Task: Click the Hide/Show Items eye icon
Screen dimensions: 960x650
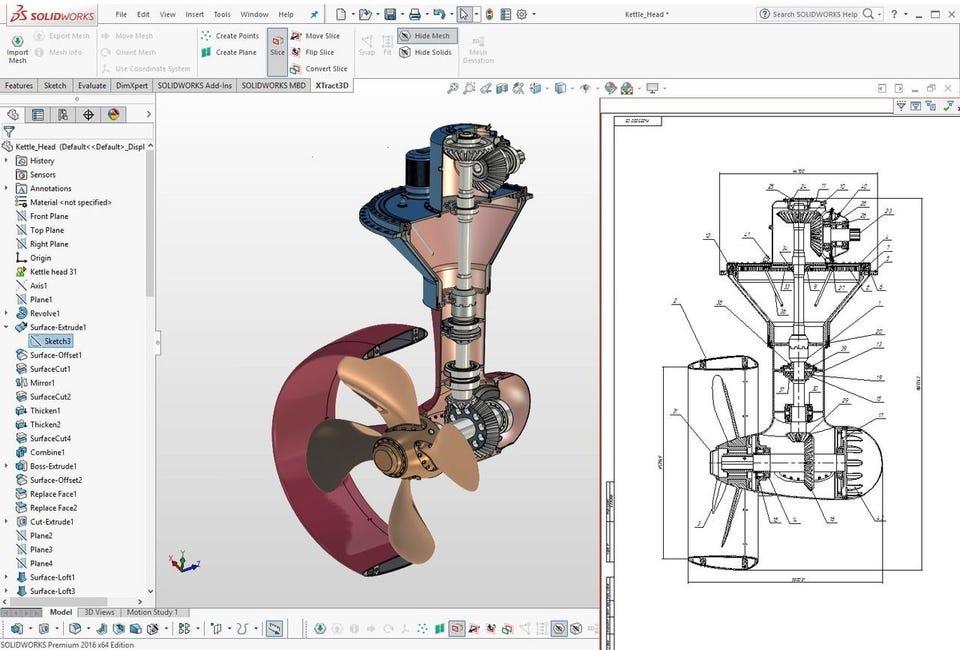Action: pyautogui.click(x=585, y=88)
